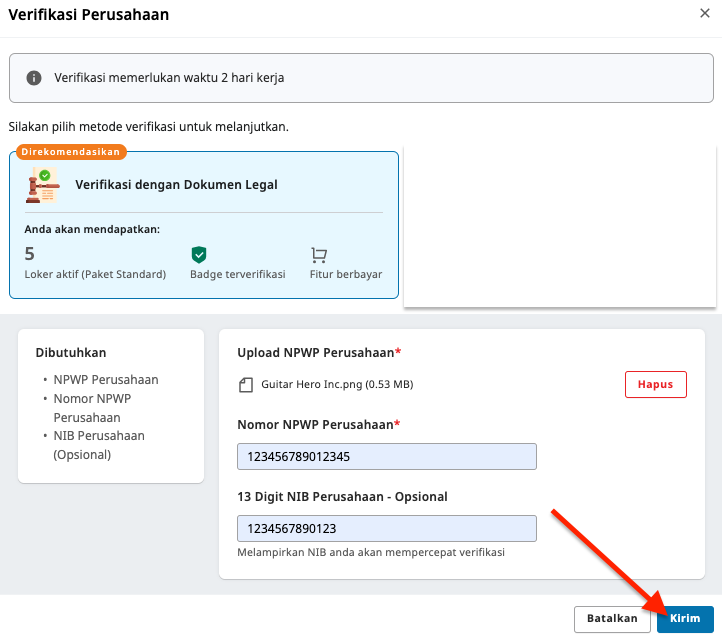Click the 13 Digit NIB Perusahaan field

pos(387,528)
